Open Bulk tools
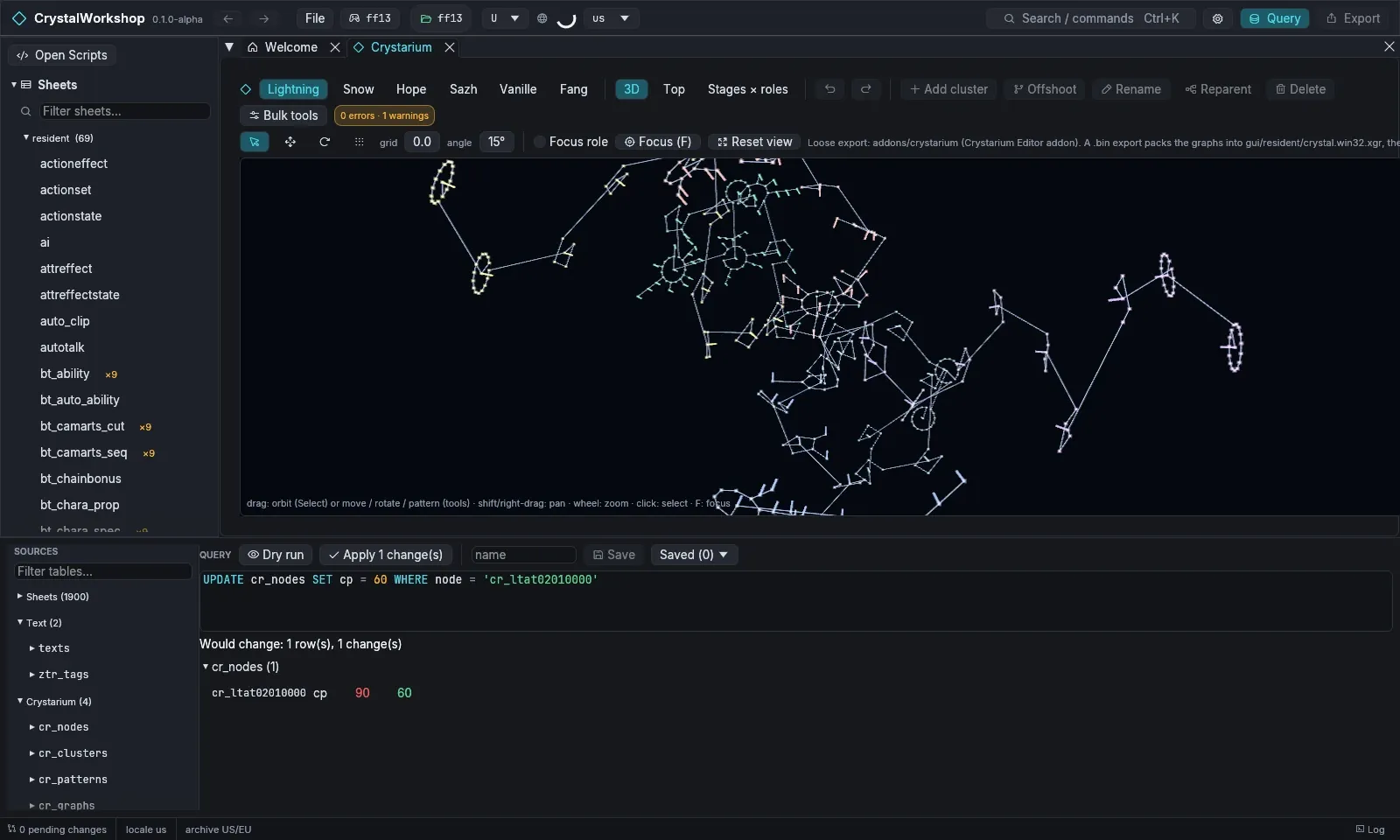Screen dimensions: 1400x840 tap(283, 115)
